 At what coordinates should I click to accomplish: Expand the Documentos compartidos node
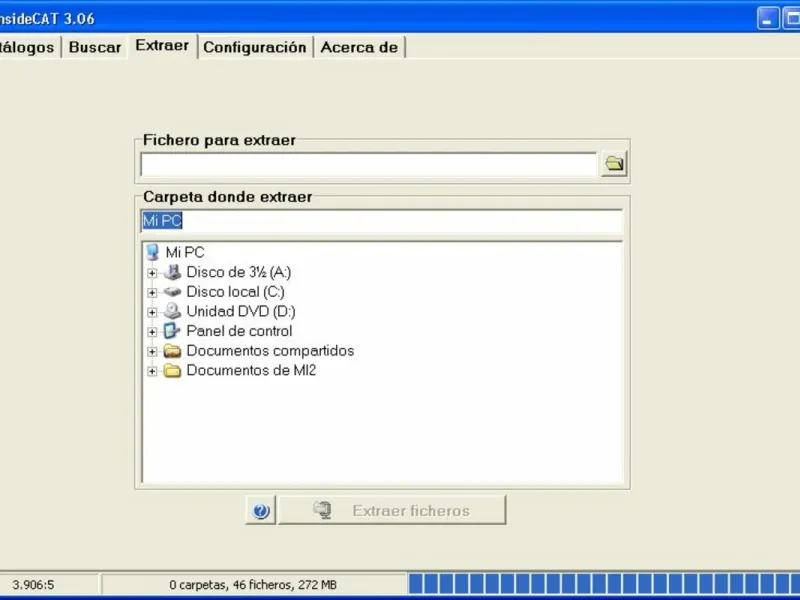click(152, 352)
